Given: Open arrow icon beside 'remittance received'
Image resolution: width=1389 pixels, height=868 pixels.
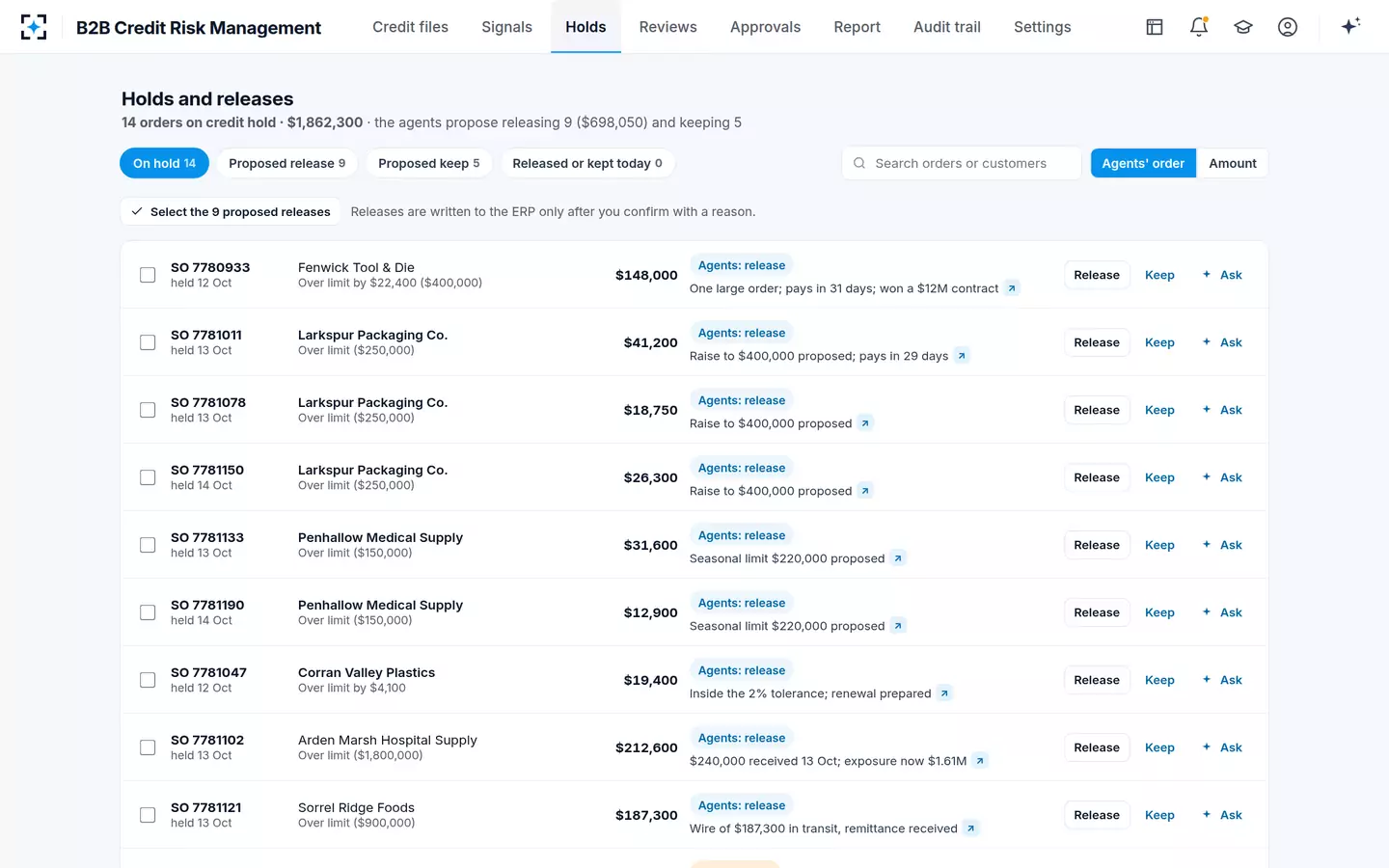Looking at the screenshot, I should (971, 828).
